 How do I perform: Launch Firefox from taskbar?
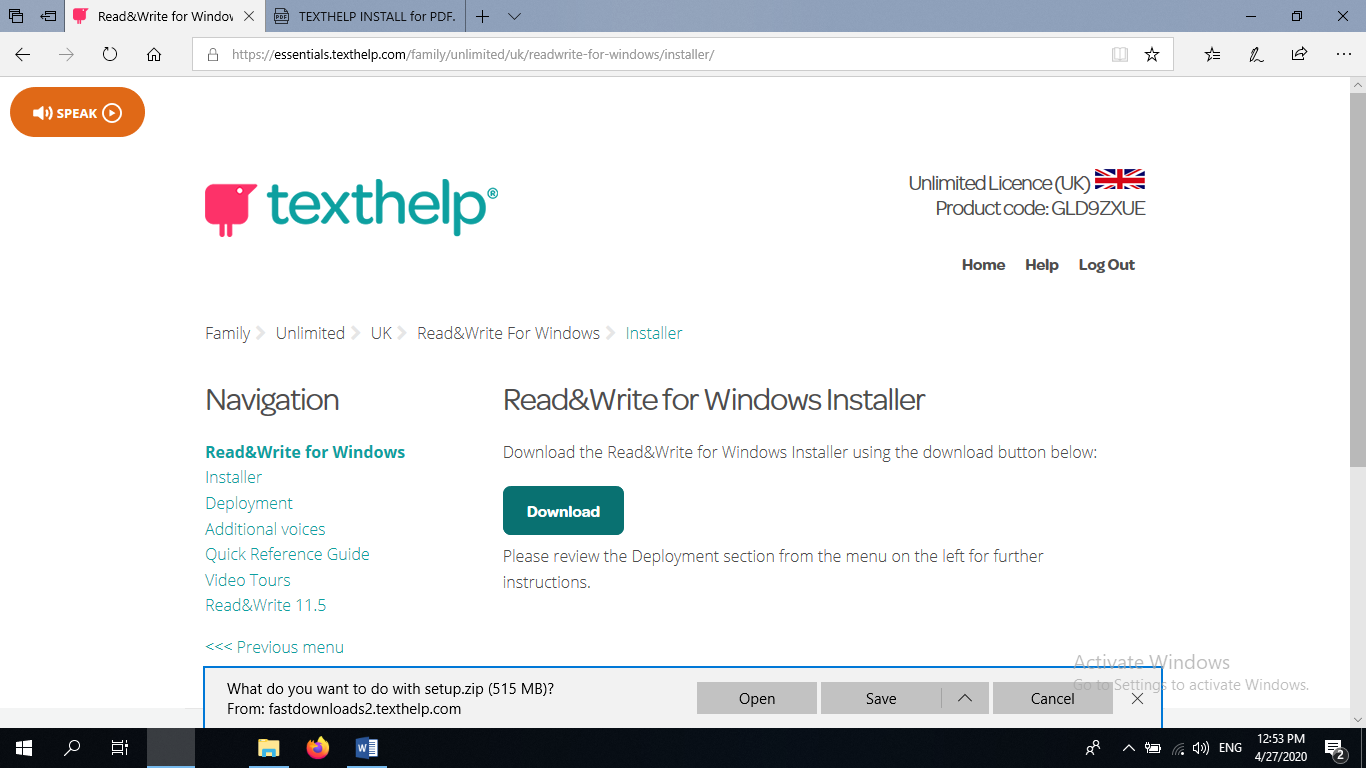pos(318,748)
